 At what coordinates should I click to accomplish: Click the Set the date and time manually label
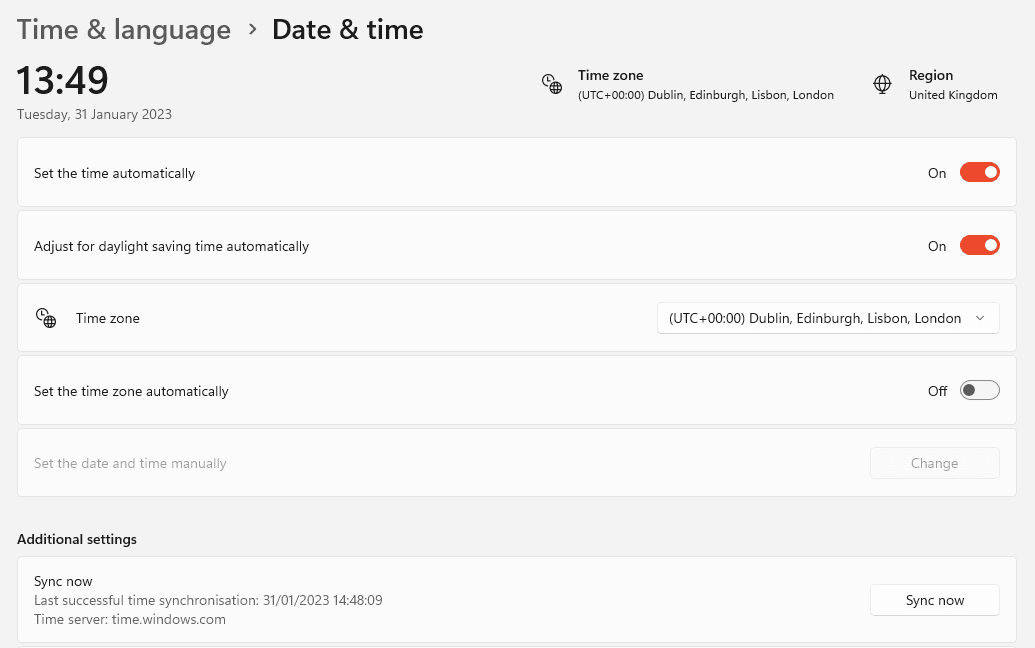[x=130, y=463]
